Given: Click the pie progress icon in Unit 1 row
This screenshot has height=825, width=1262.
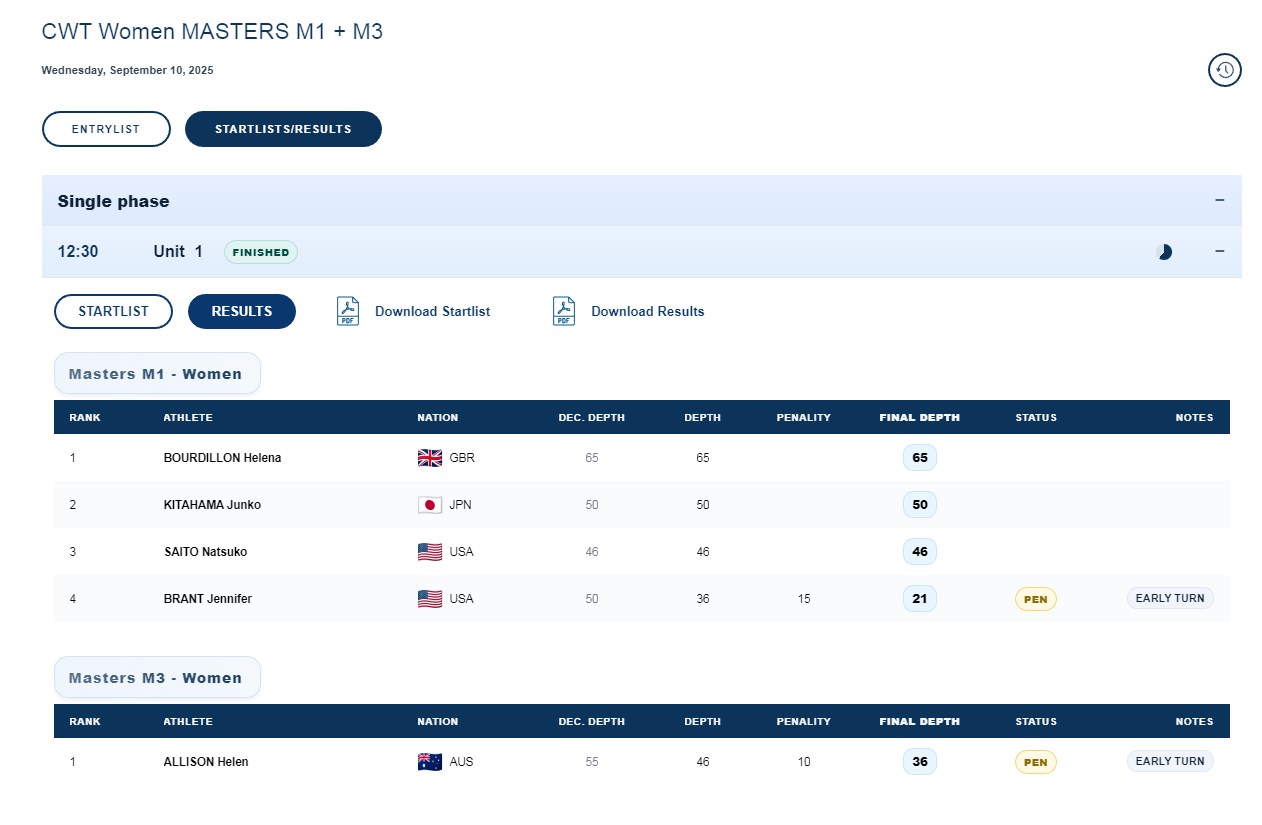Looking at the screenshot, I should [x=1164, y=252].
